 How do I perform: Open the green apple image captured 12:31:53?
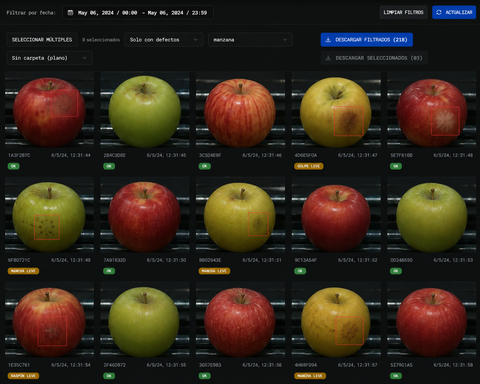(432, 215)
